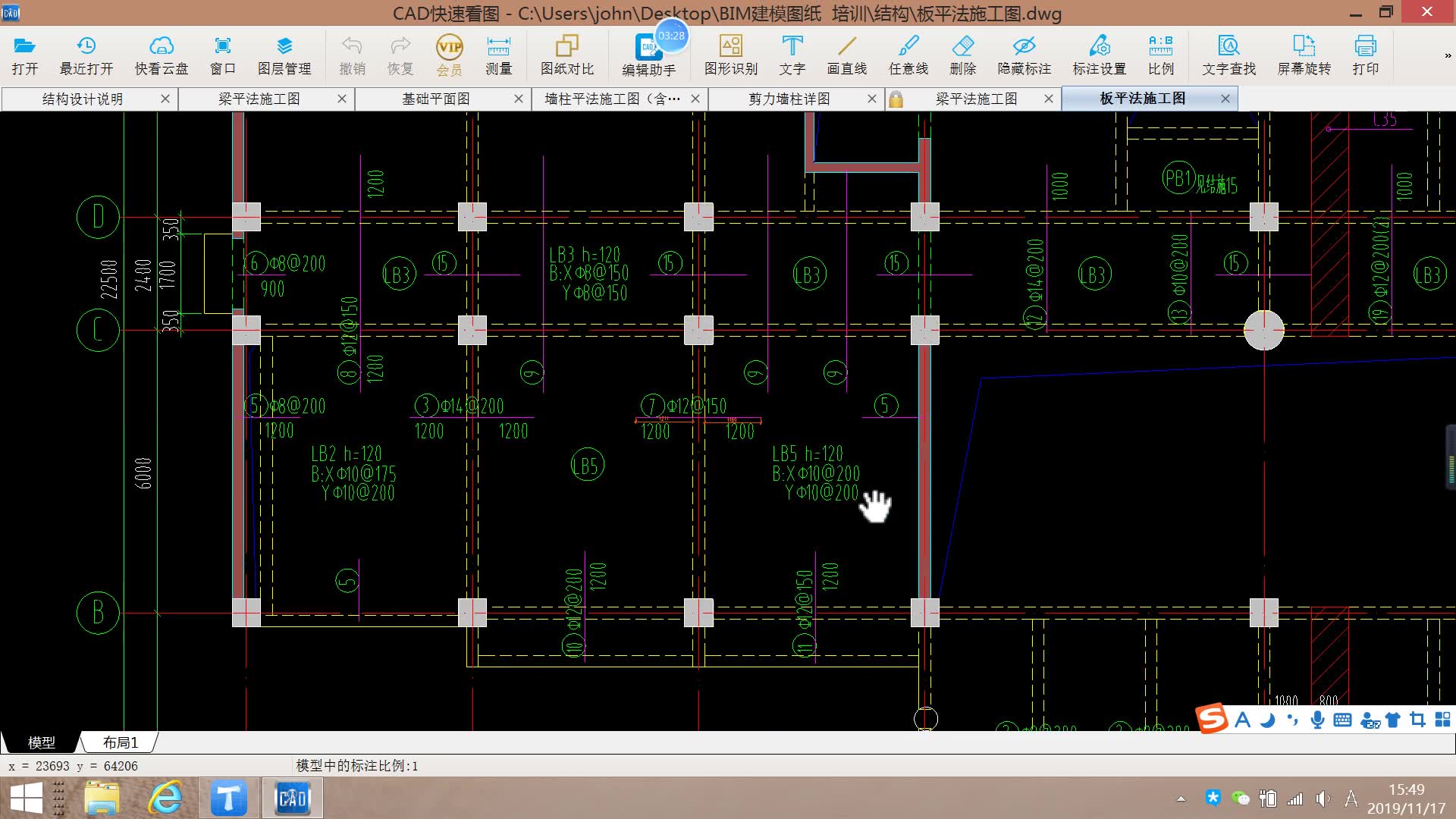Activate the 删除 eraser tool
Viewport: 1456px width, 819px height.
962,55
